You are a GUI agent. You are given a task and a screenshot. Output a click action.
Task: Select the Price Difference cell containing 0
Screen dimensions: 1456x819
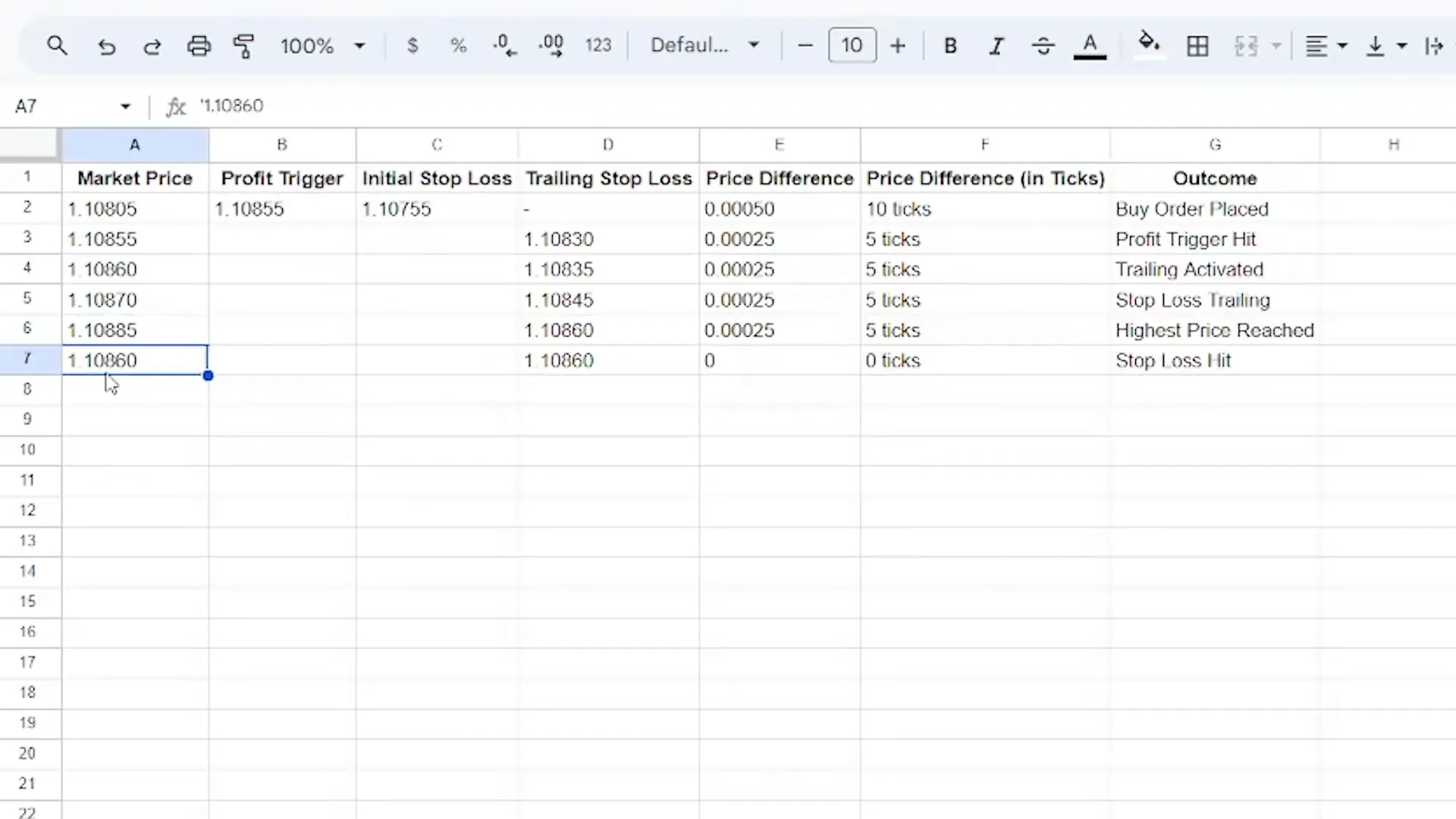(780, 360)
